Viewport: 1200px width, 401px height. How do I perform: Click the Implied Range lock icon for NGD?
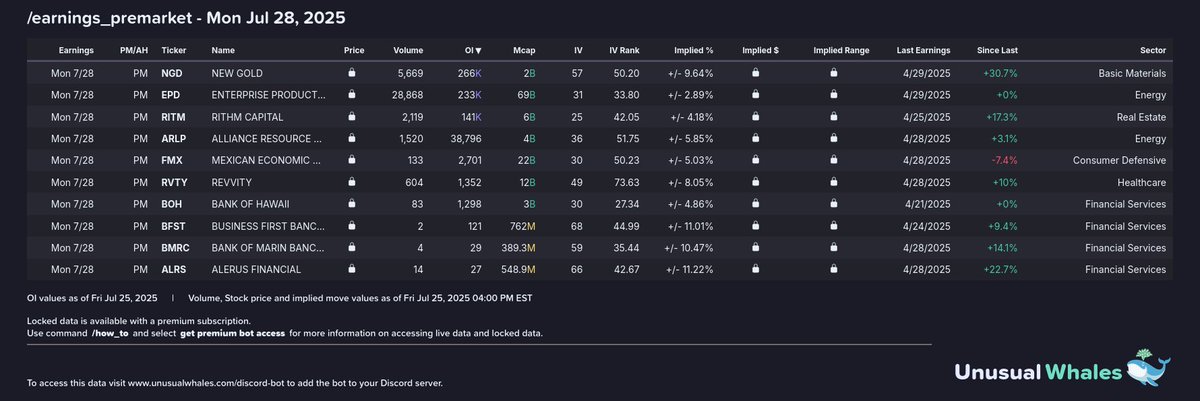click(834, 73)
